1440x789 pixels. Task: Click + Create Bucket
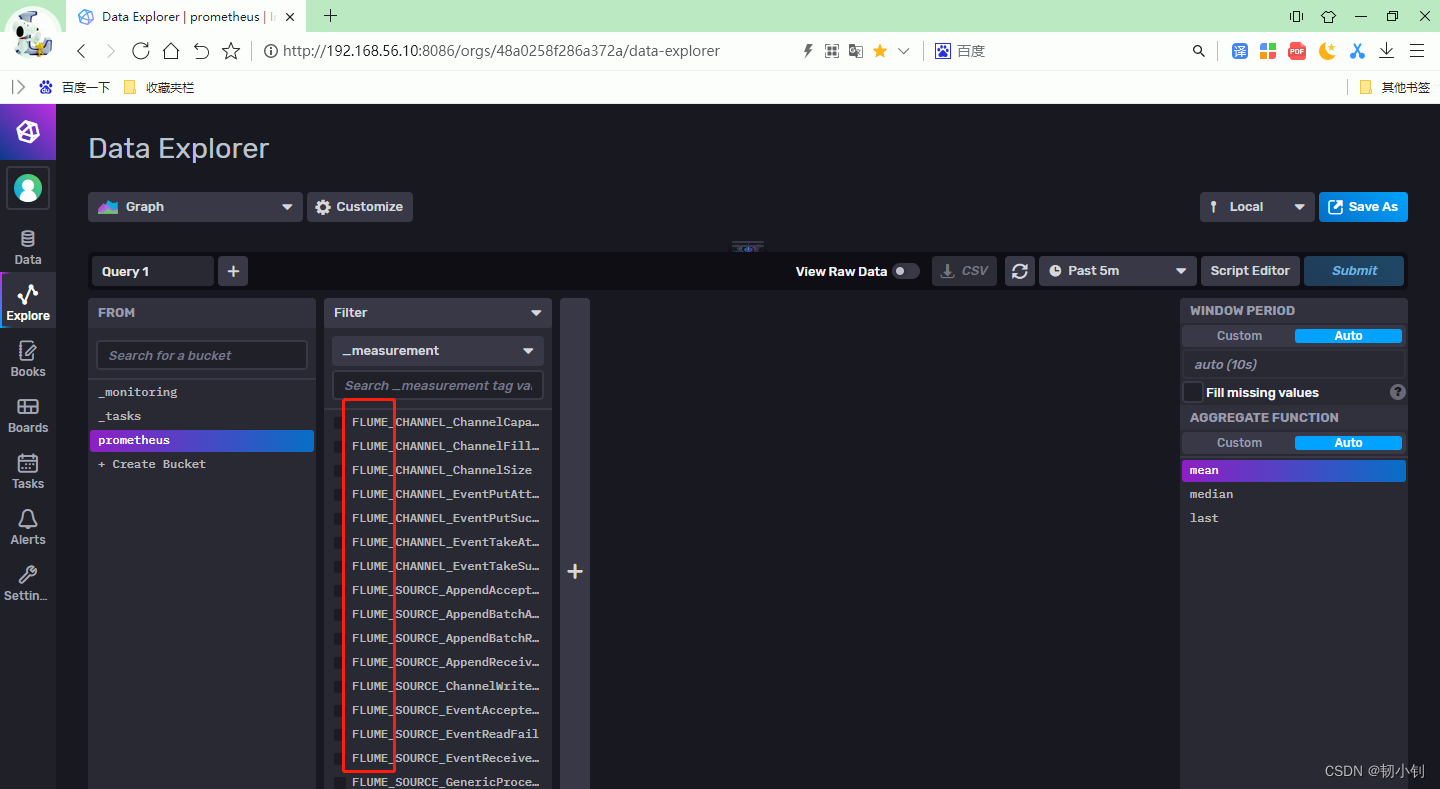tap(152, 464)
